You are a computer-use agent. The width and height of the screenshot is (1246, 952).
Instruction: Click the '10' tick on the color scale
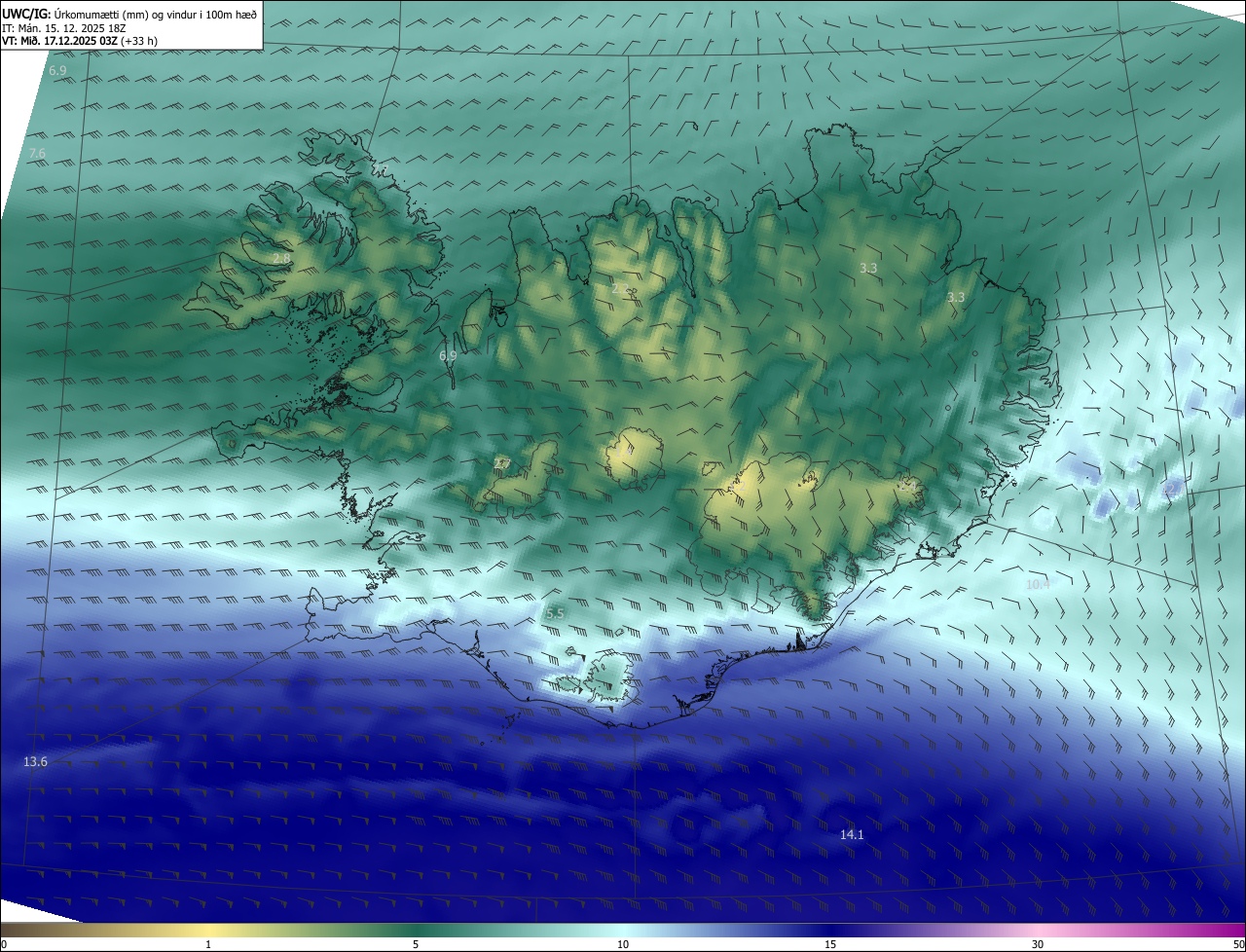[x=623, y=944]
